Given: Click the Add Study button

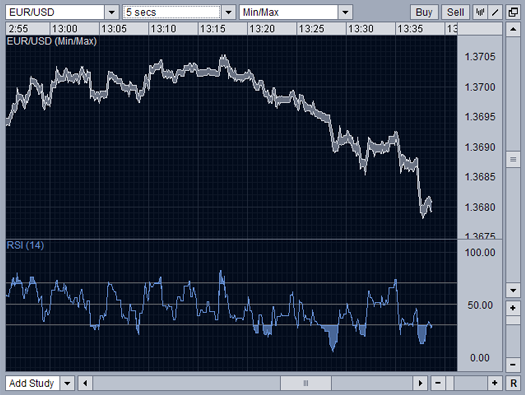Looking at the screenshot, I should [x=32, y=383].
